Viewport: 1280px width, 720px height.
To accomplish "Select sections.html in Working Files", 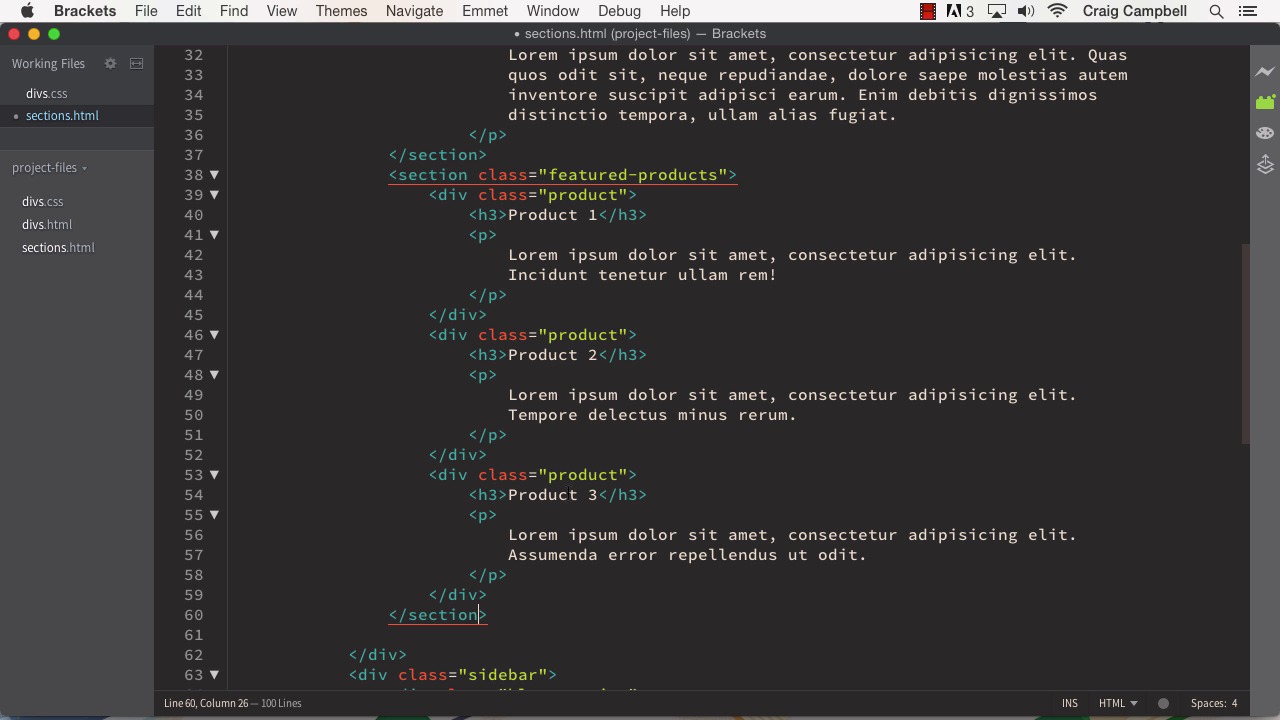I will click(x=62, y=116).
